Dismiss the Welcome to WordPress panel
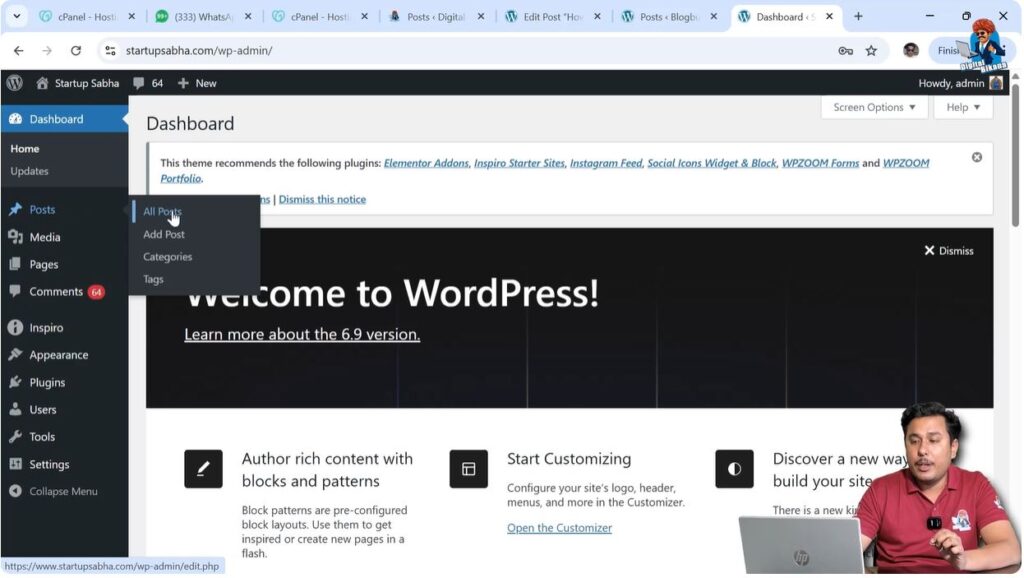Screen dimensions: 1024x578 [948, 250]
